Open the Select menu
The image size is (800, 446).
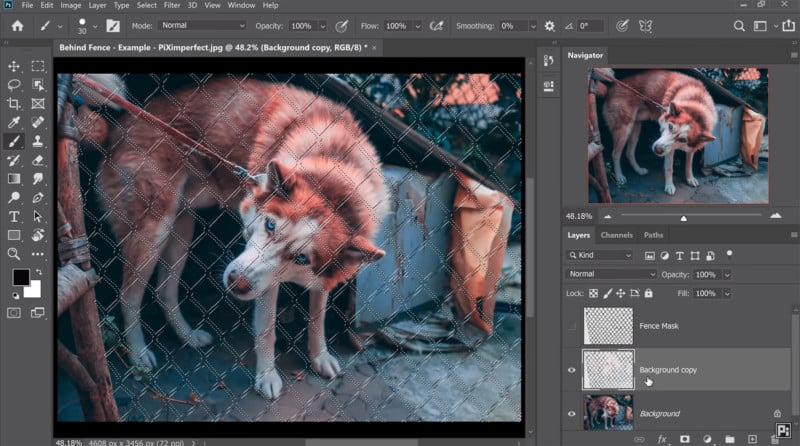pyautogui.click(x=146, y=5)
